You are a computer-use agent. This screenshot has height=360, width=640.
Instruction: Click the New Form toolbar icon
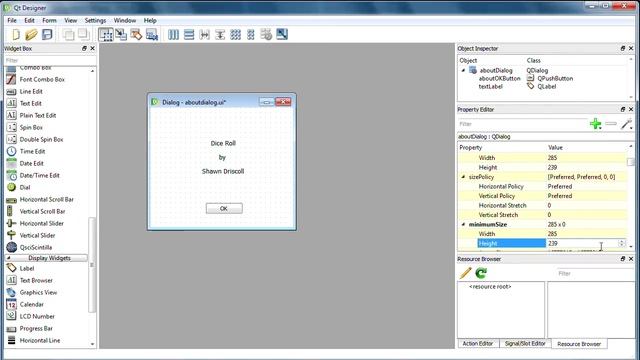16,35
